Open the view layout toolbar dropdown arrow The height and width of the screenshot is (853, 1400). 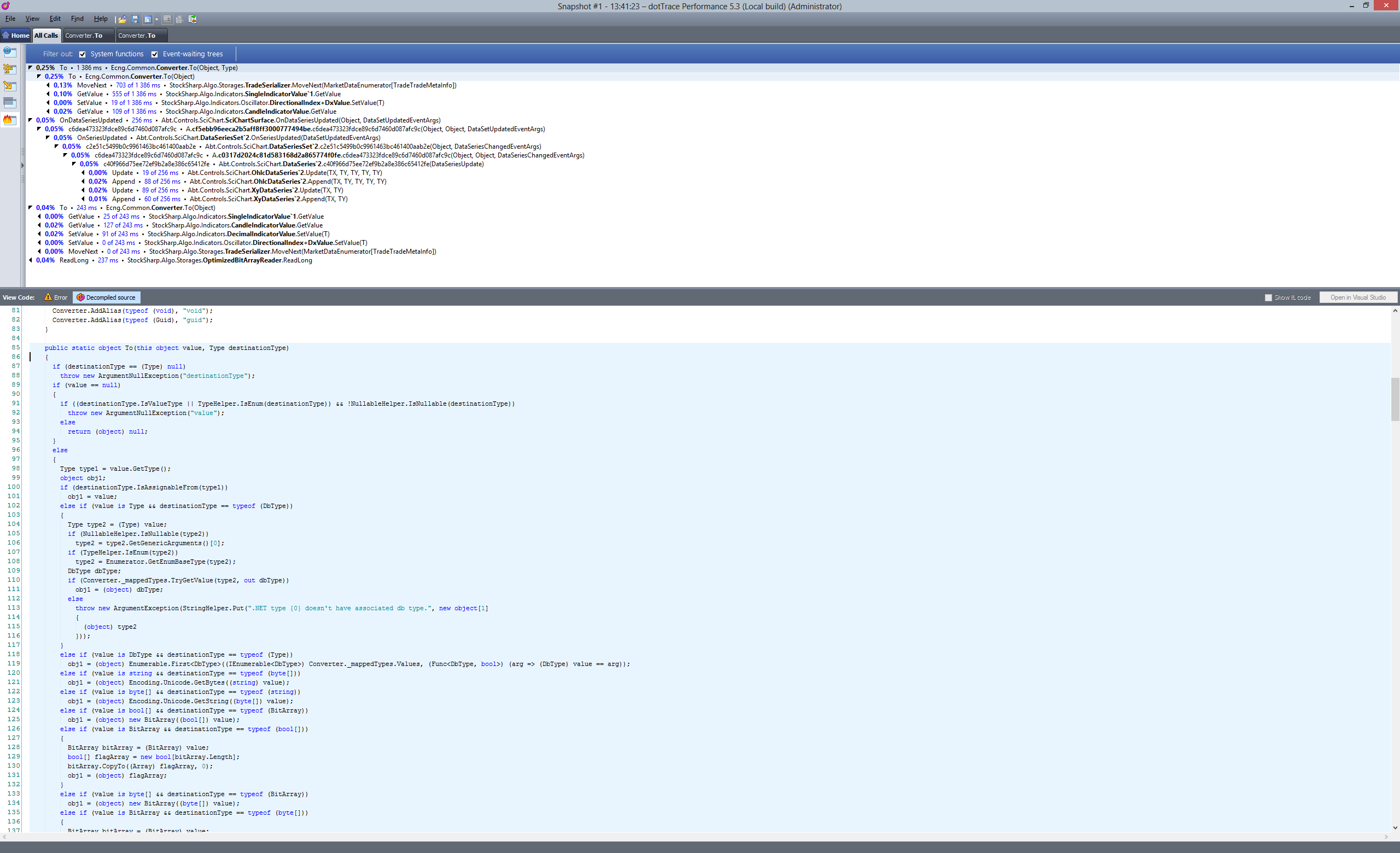pos(157,19)
